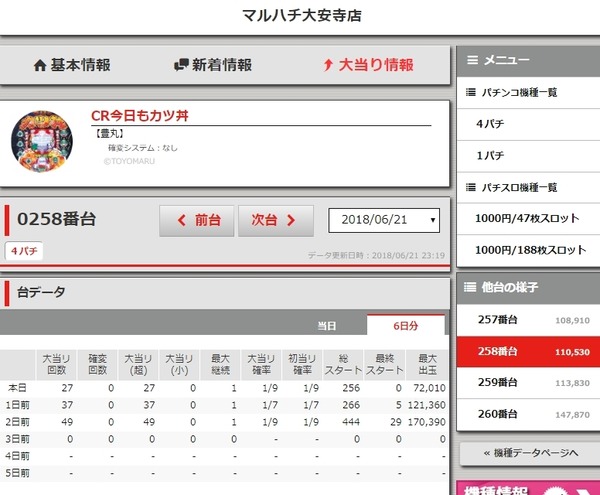Click the 4パチ tag under 0258番台
Screen dimensions: 600x495
24,251
